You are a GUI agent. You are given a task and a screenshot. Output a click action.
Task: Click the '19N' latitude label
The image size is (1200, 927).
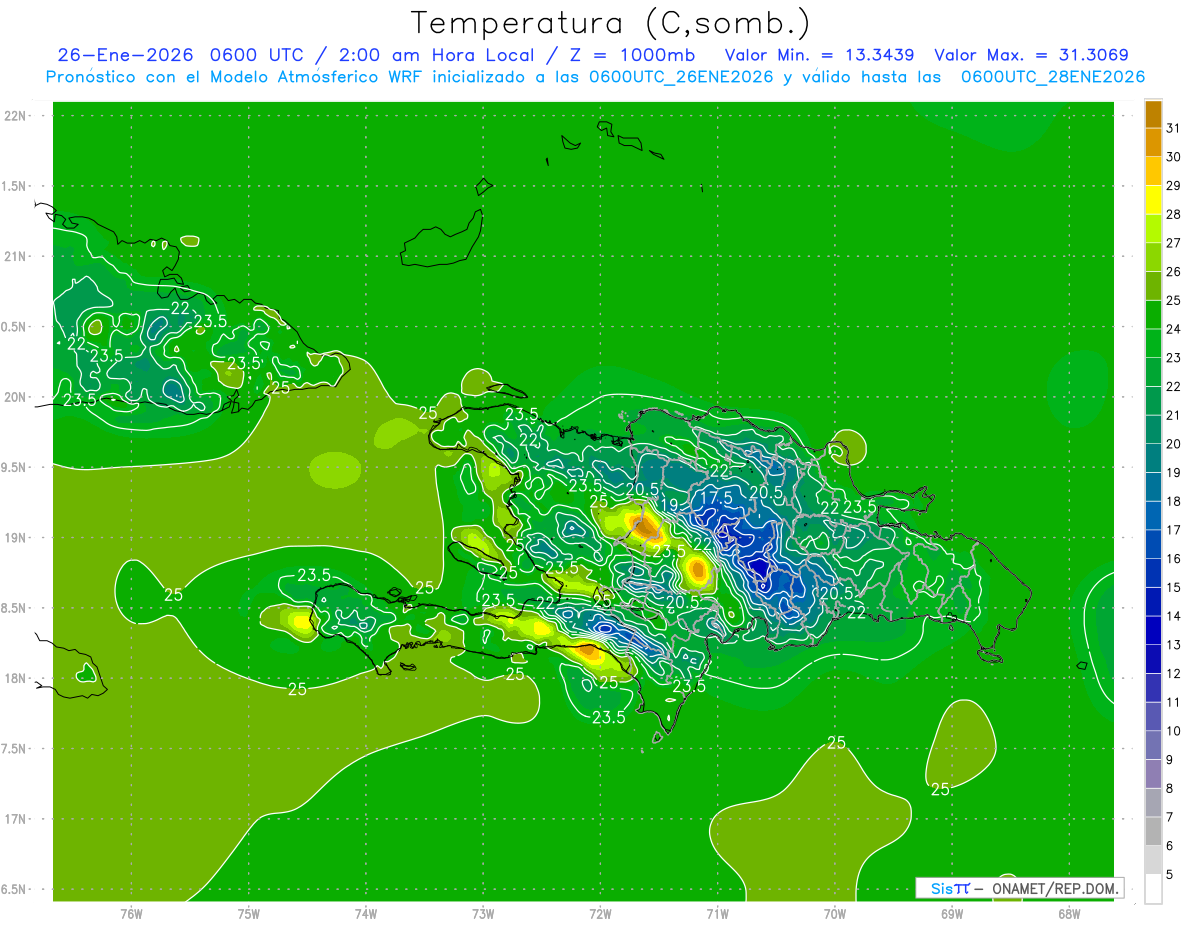[15, 537]
